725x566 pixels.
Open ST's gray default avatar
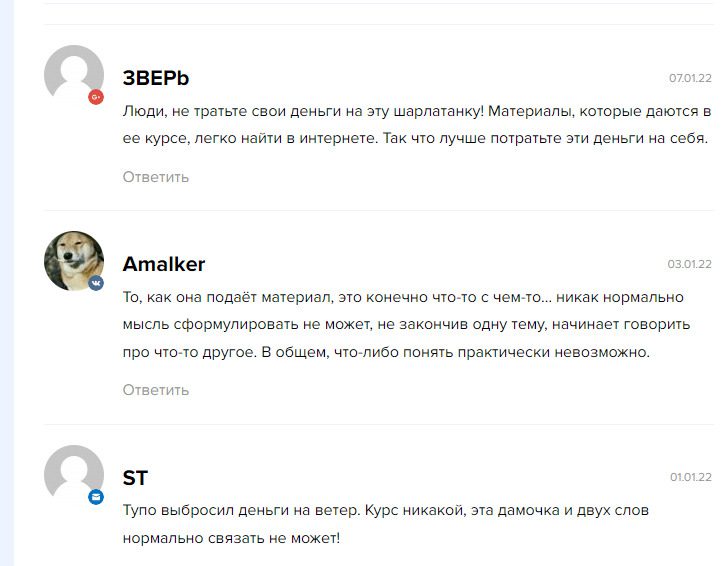(x=73, y=474)
